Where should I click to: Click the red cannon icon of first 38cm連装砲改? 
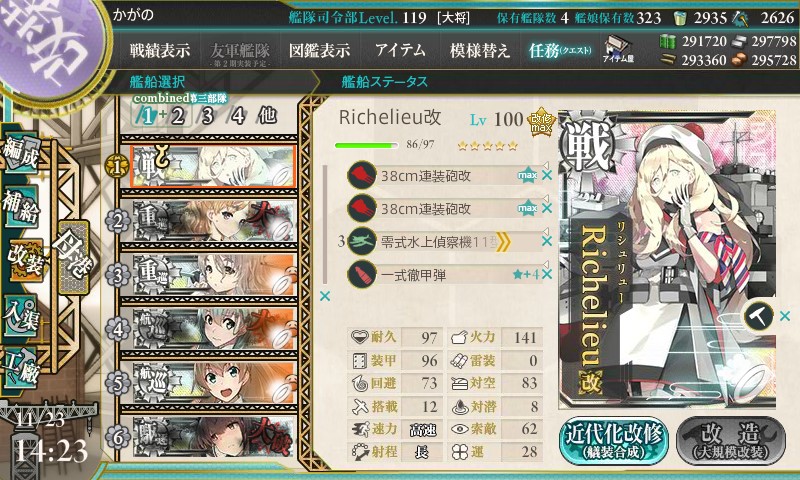pos(362,175)
